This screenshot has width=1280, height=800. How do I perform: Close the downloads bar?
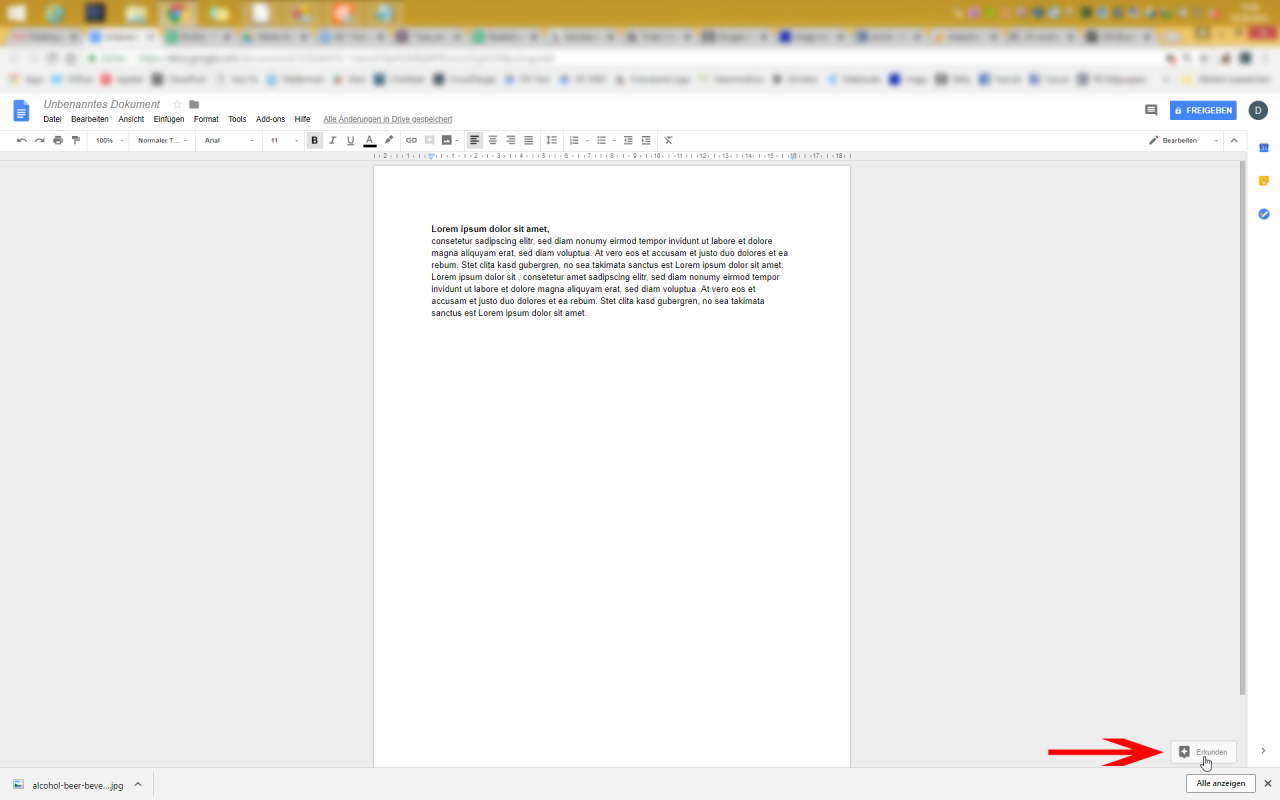[x=1268, y=784]
